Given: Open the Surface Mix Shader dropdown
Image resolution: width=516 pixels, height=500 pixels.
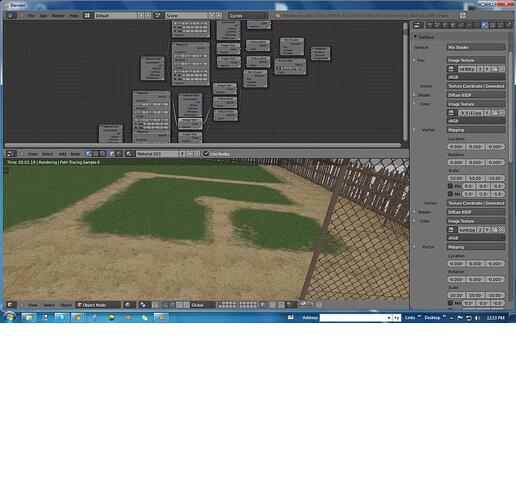Looking at the screenshot, I should coord(476,47).
